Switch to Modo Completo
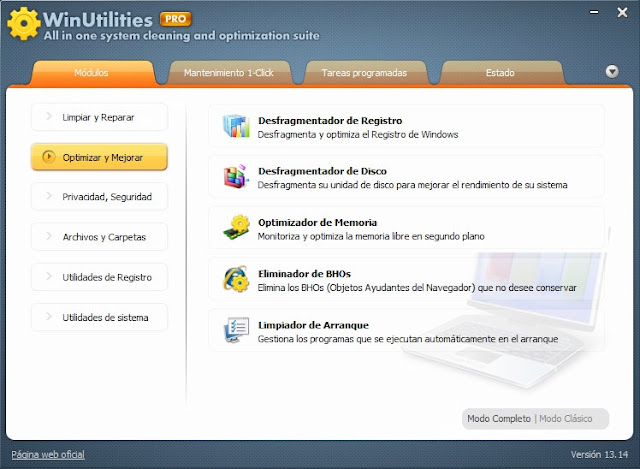Viewport: 640px width, 469px height. [x=499, y=419]
